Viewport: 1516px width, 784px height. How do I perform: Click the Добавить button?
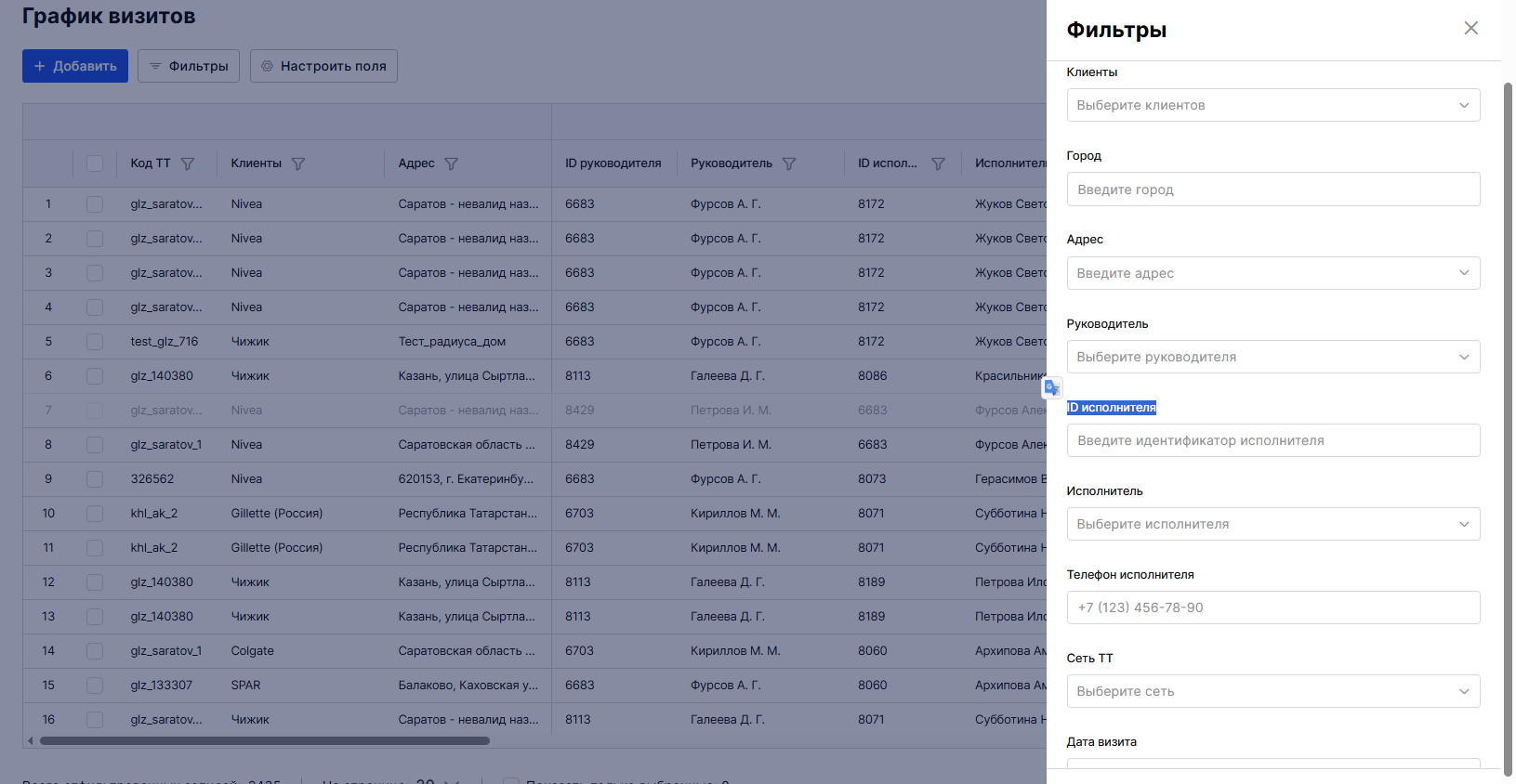[x=75, y=66]
